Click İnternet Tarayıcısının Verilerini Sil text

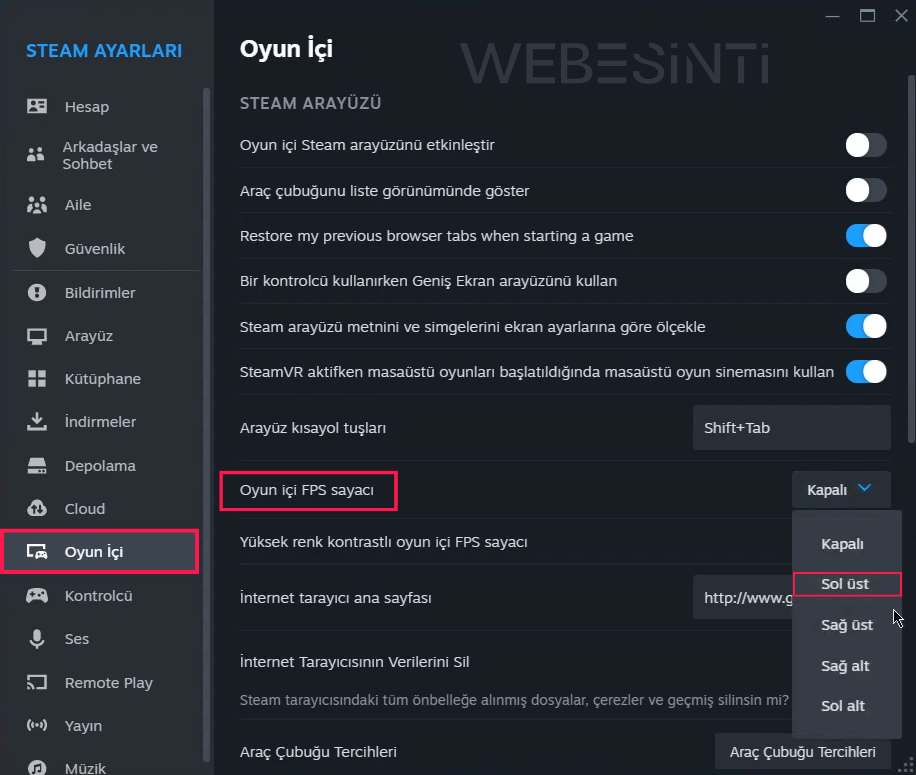(355, 662)
